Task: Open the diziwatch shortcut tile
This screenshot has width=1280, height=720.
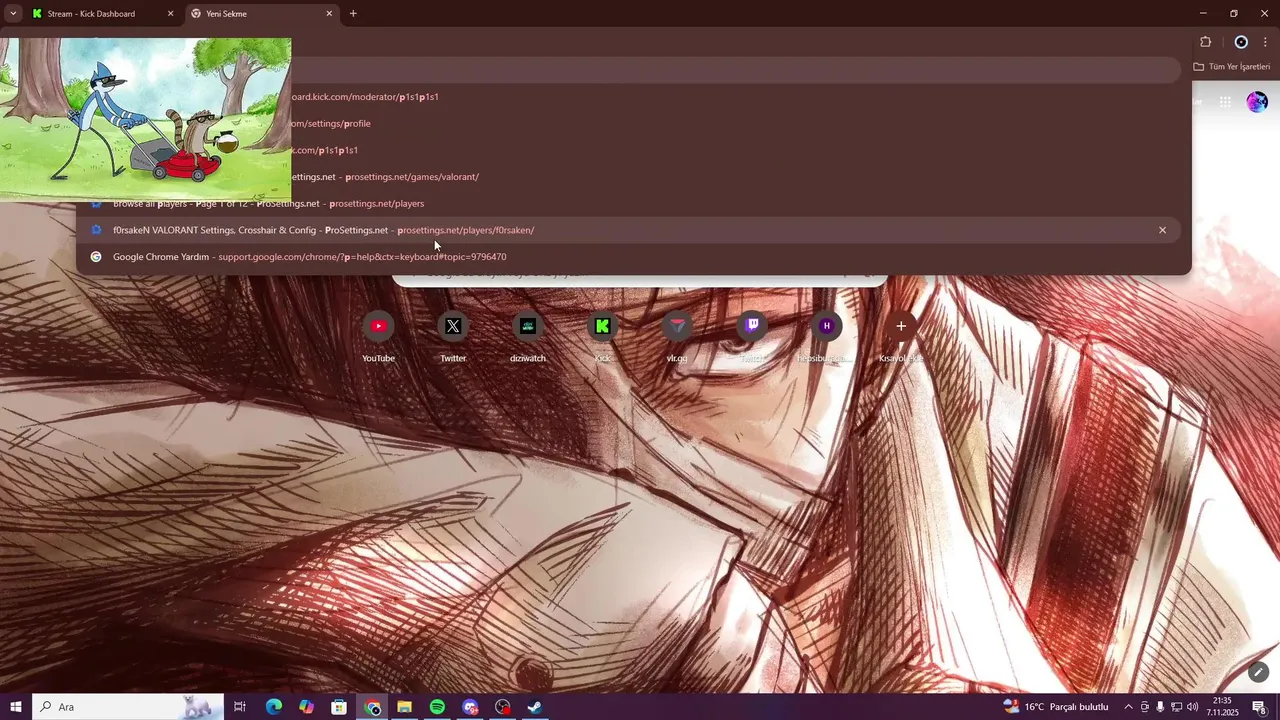Action: click(528, 337)
